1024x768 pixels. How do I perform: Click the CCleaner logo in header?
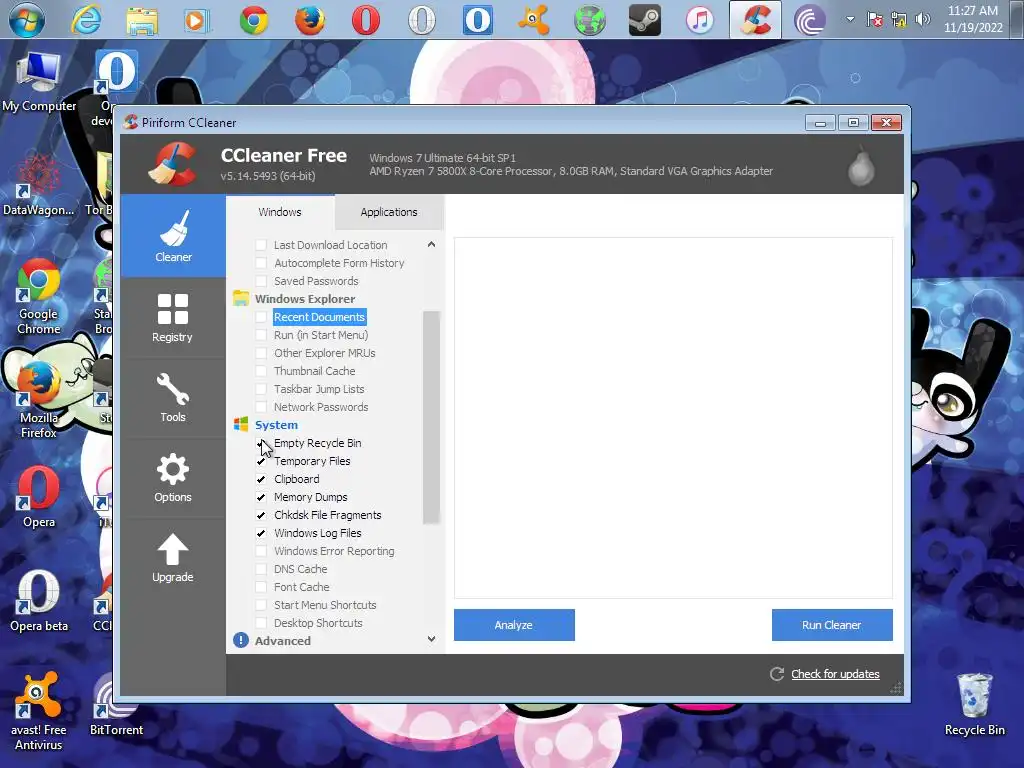tap(172, 164)
